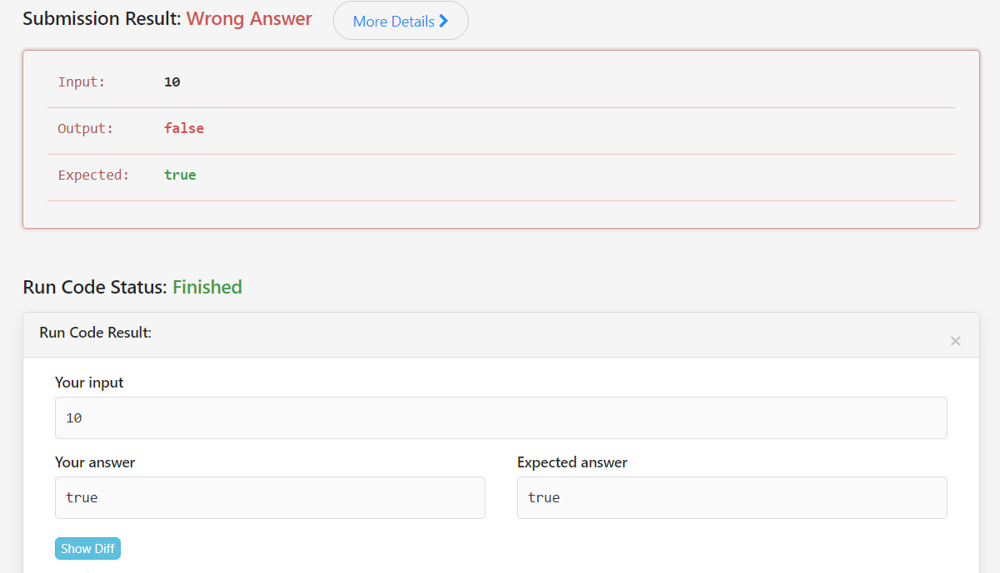Focus the Your input text field
Image resolution: width=1000 pixels, height=573 pixels.
[500, 418]
